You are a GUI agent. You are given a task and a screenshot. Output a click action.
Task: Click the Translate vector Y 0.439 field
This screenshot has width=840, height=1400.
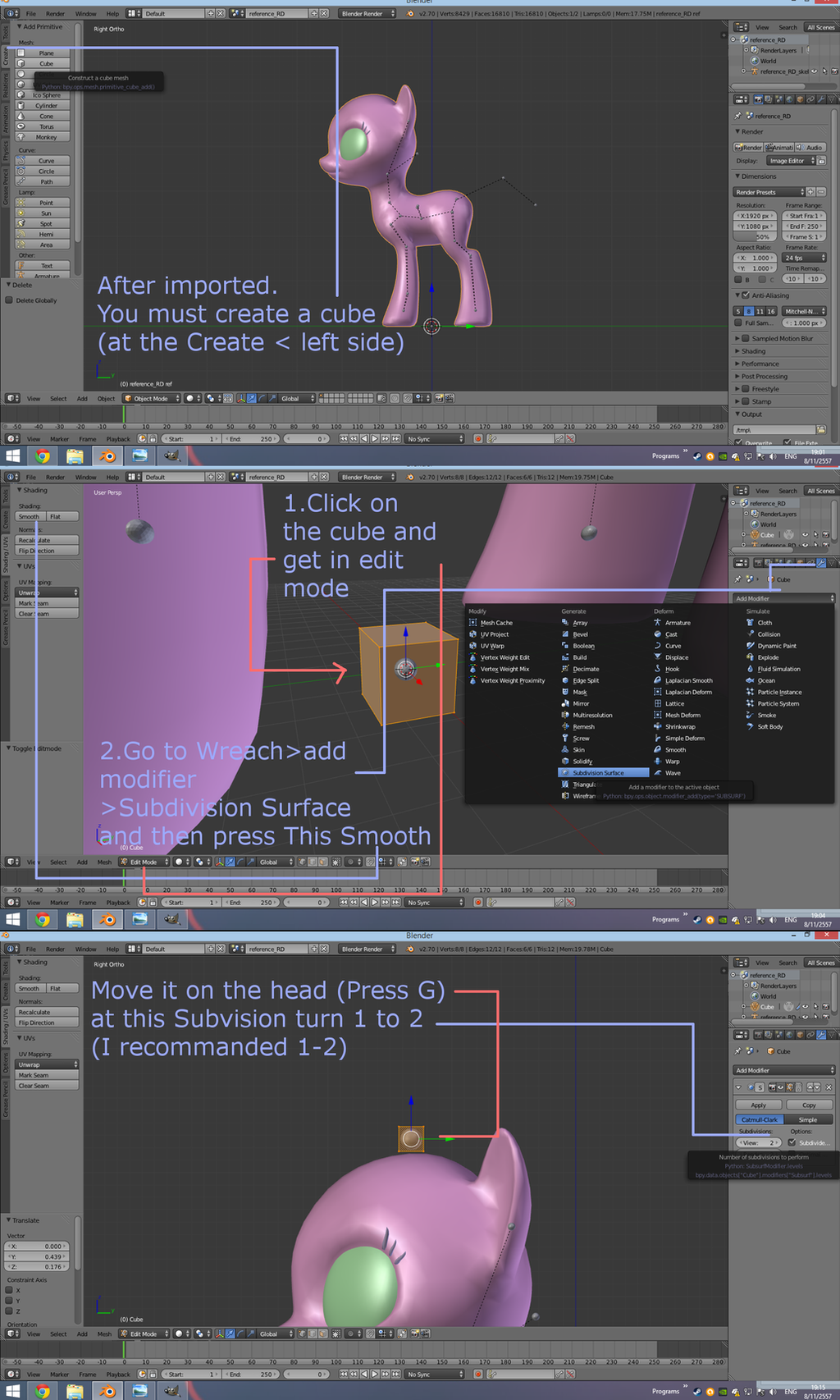pyautogui.click(x=37, y=1256)
